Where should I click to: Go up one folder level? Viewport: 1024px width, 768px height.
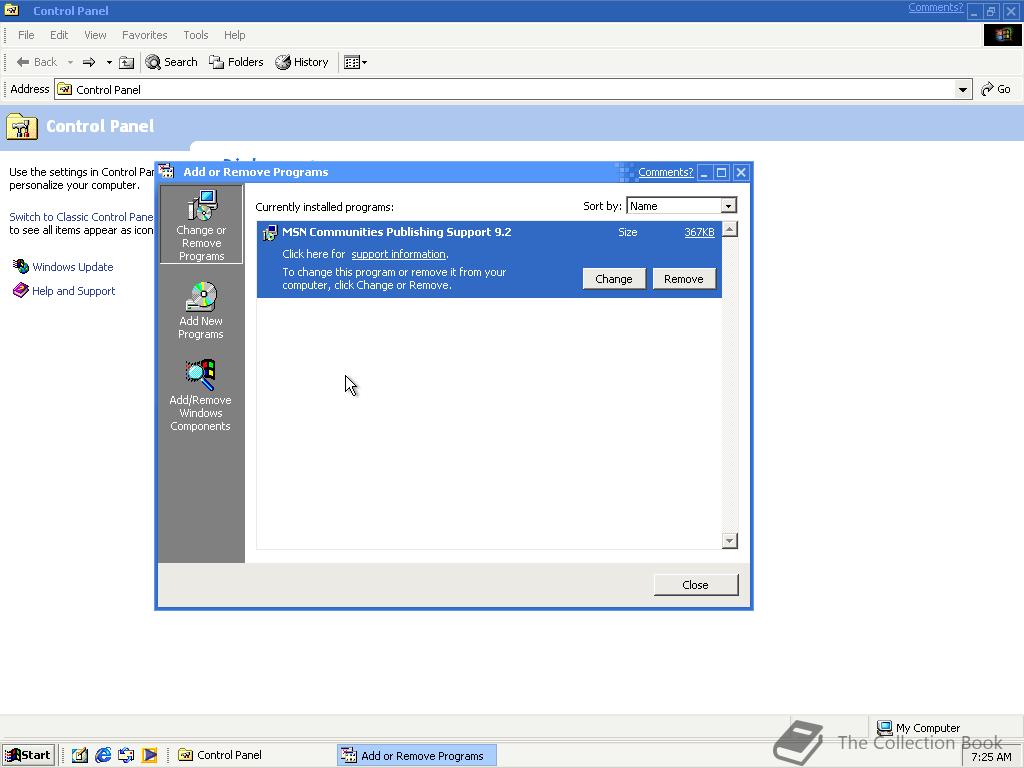[x=127, y=62]
